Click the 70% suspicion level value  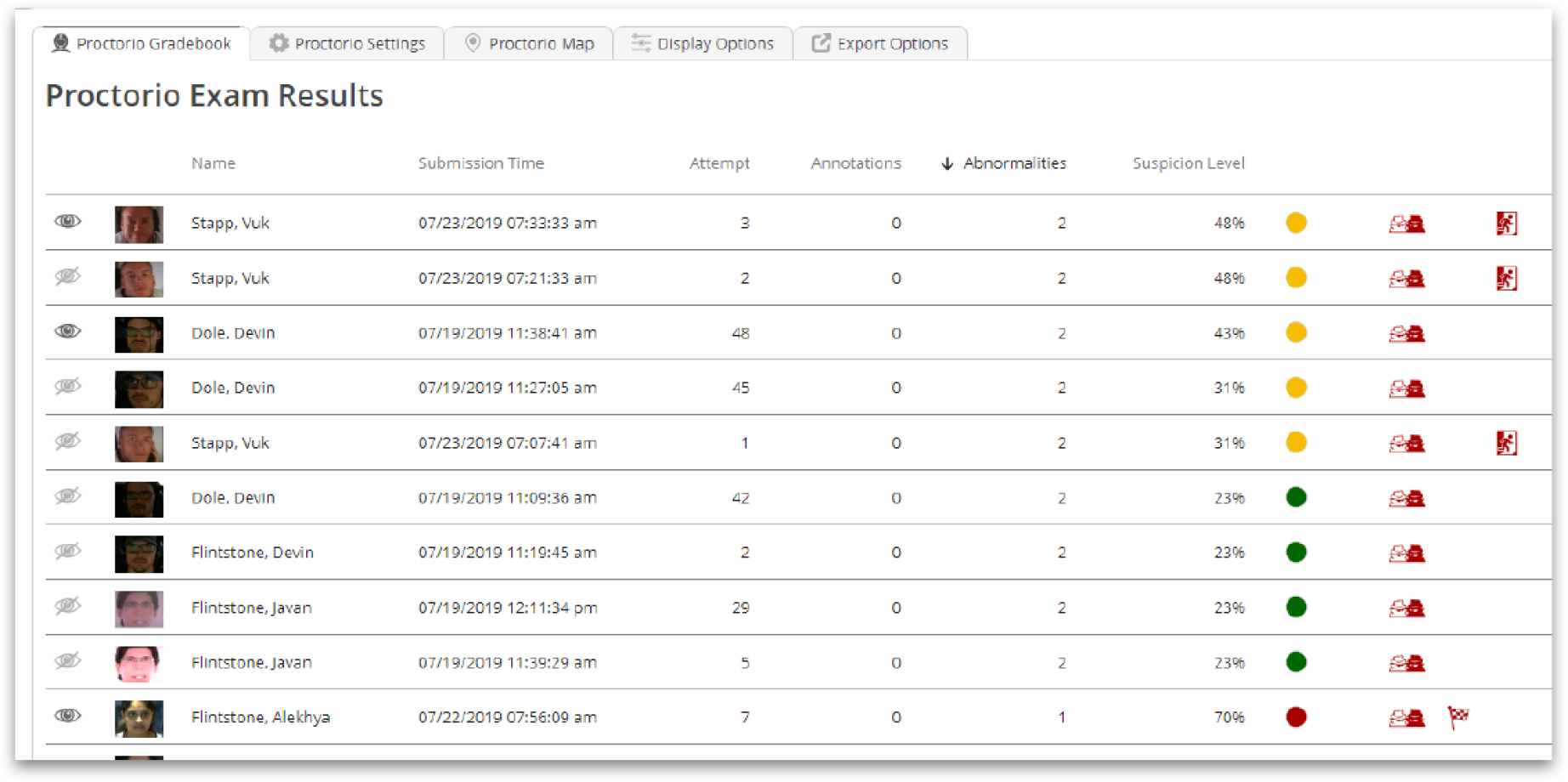point(1230,717)
